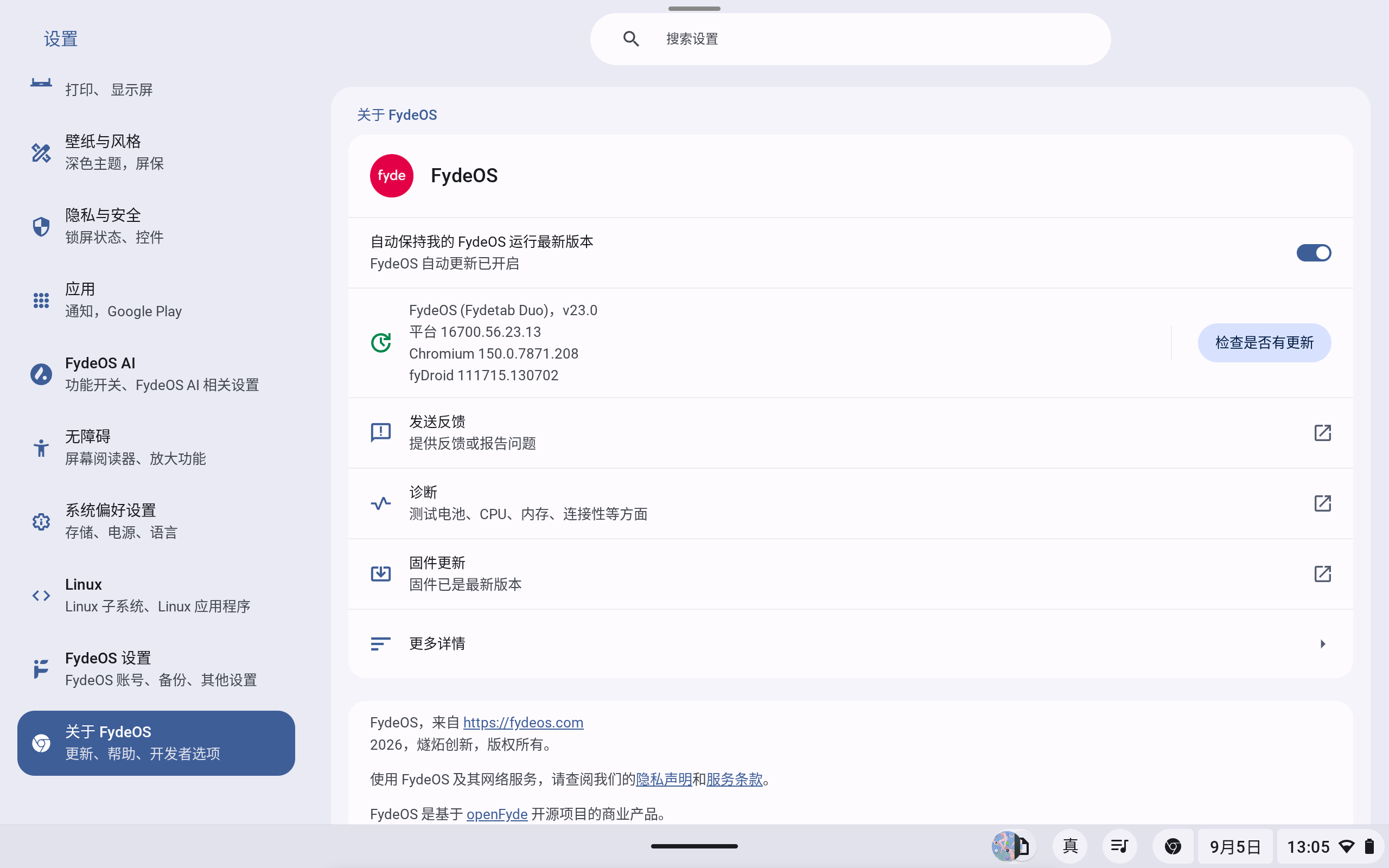Open external link icon for 诊断

pyautogui.click(x=1322, y=503)
